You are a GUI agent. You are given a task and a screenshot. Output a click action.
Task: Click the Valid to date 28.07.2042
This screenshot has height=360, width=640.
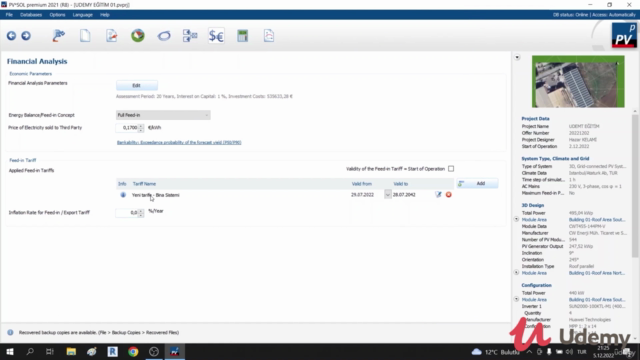click(404, 195)
